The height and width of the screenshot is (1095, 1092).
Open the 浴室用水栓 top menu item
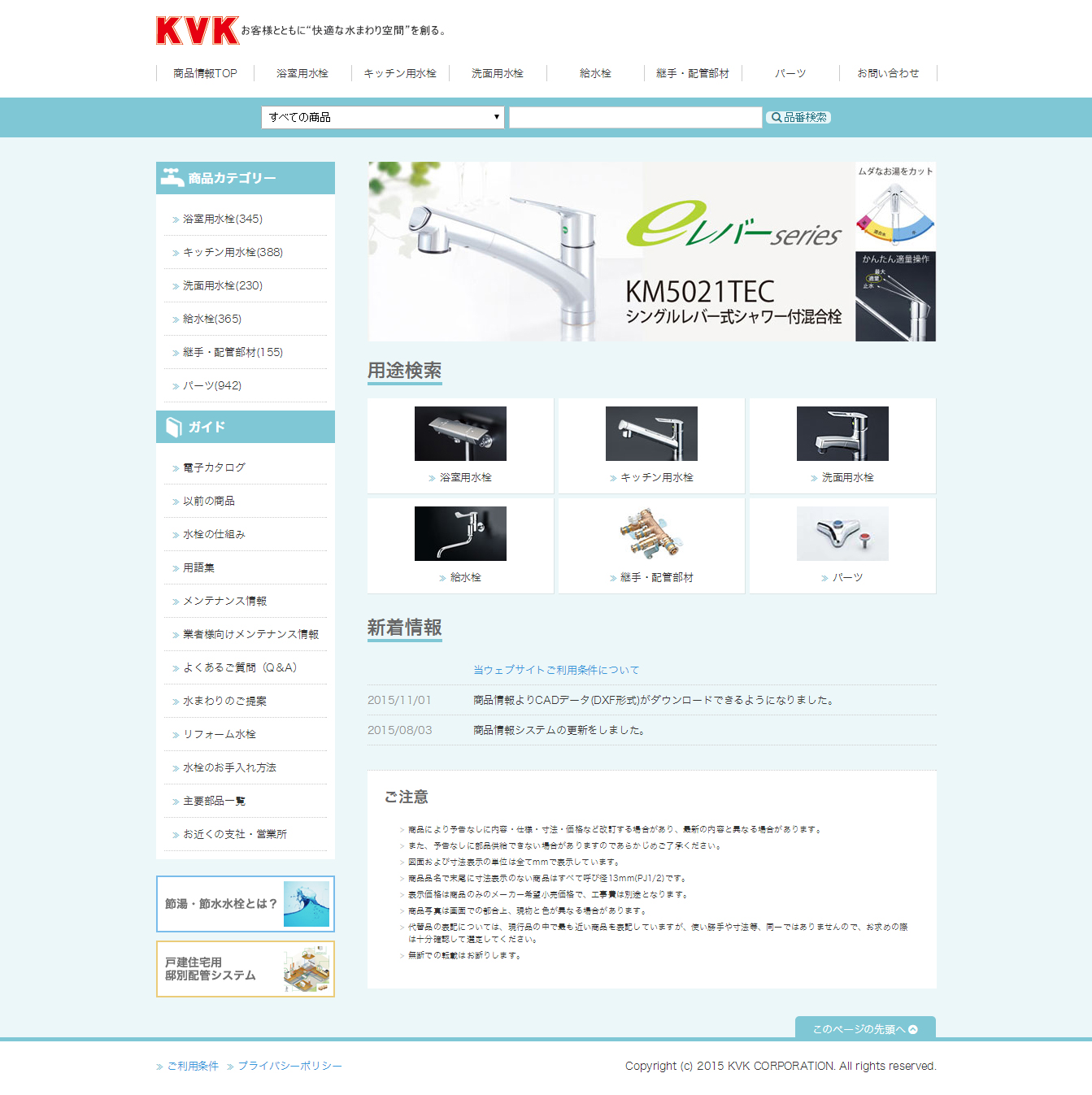302,73
